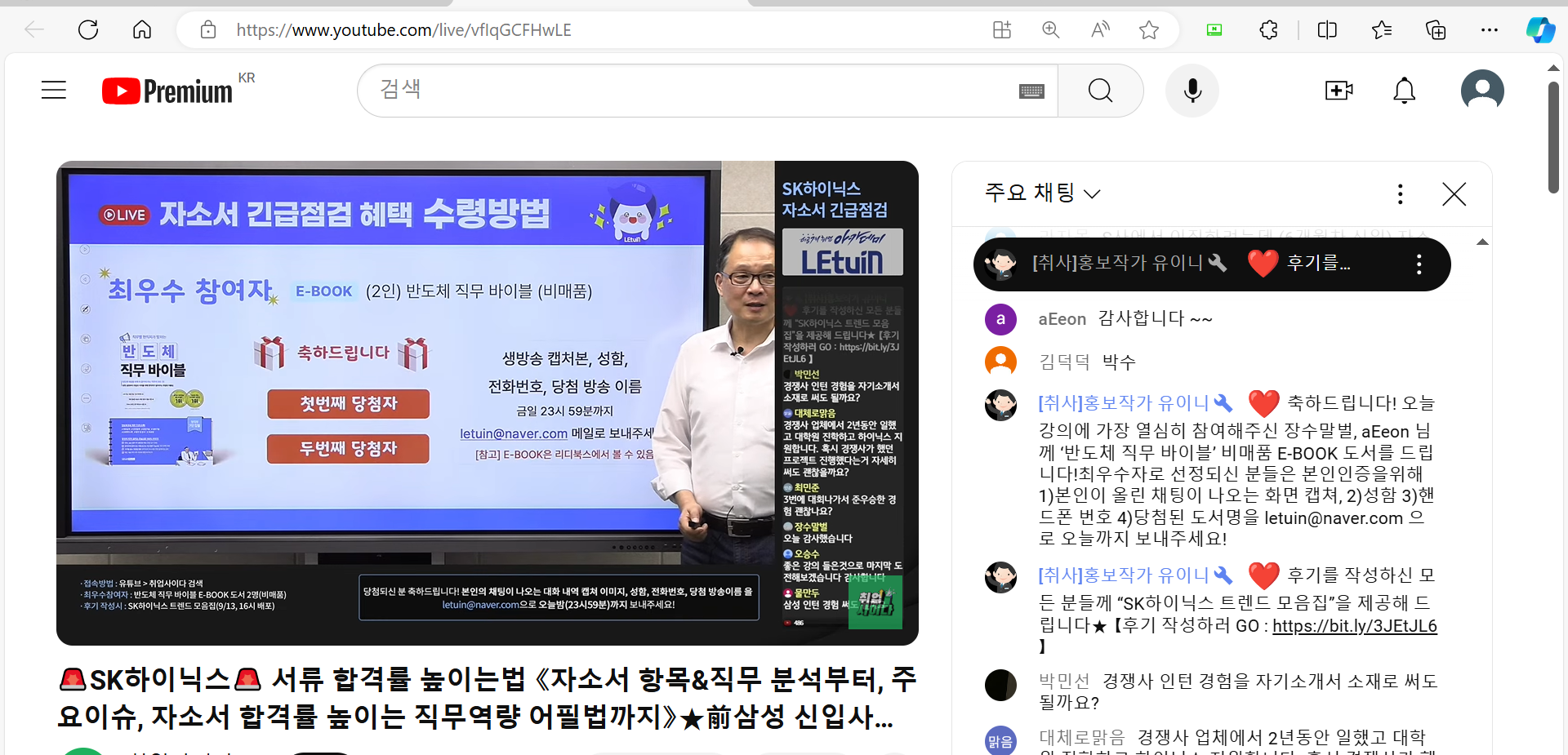Image resolution: width=1568 pixels, height=755 pixels.
Task: Open the pinned message more options
Action: pyautogui.click(x=1419, y=264)
